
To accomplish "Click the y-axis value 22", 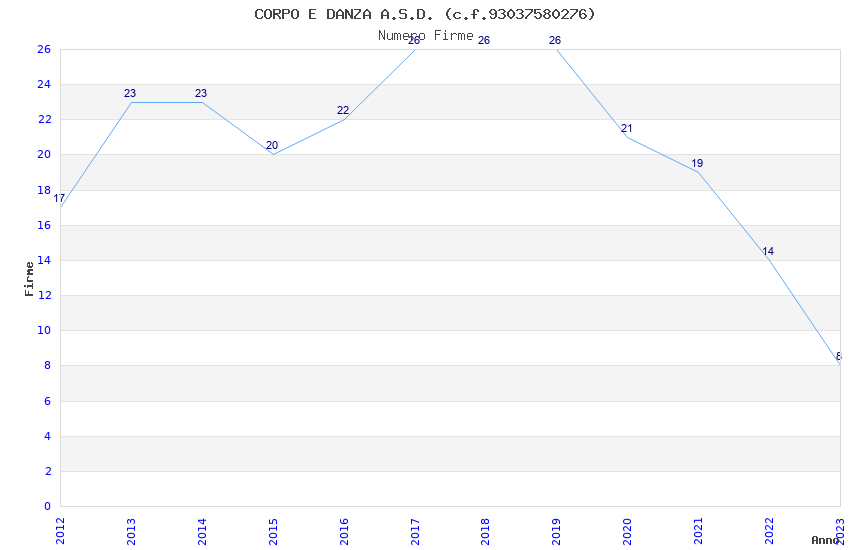I will [x=44, y=119].
